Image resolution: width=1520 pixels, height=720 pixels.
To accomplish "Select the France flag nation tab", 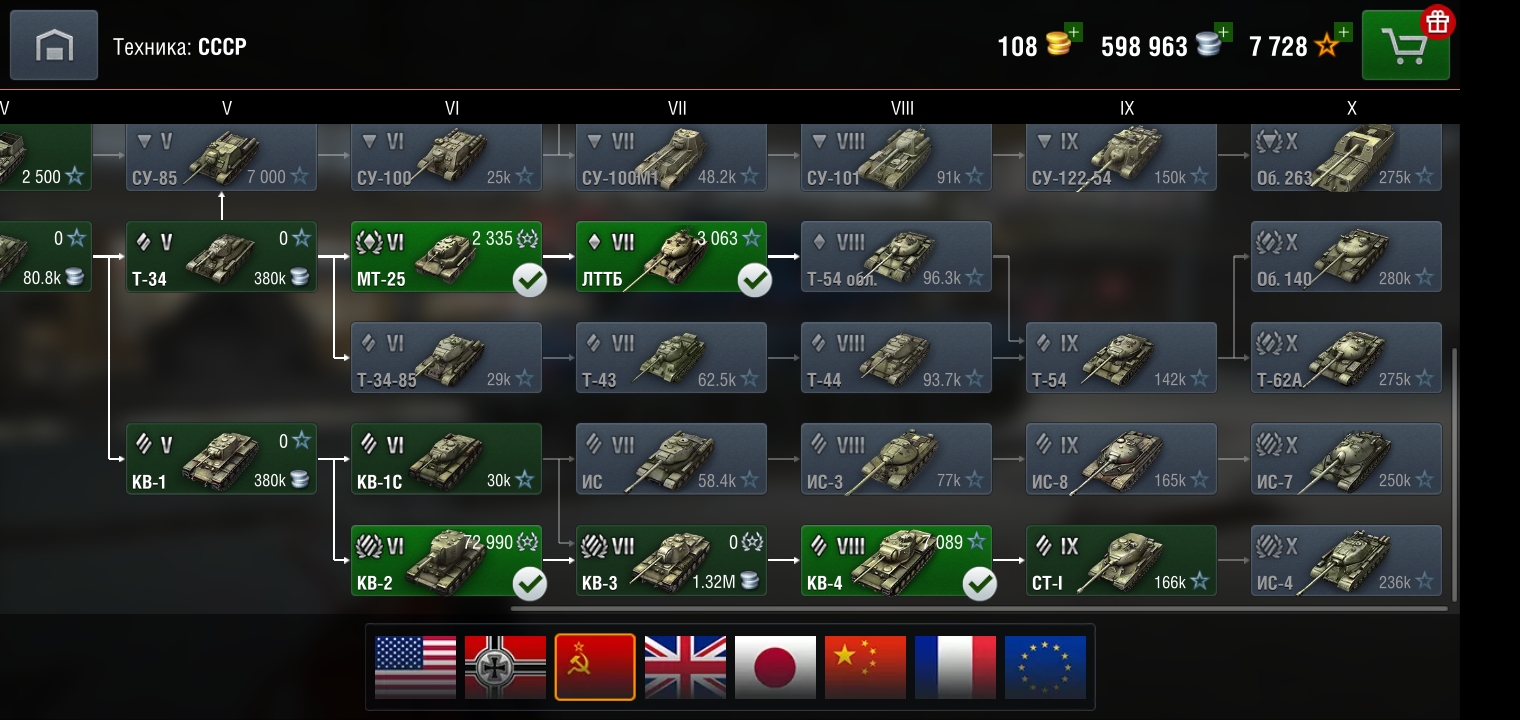I will point(955,667).
